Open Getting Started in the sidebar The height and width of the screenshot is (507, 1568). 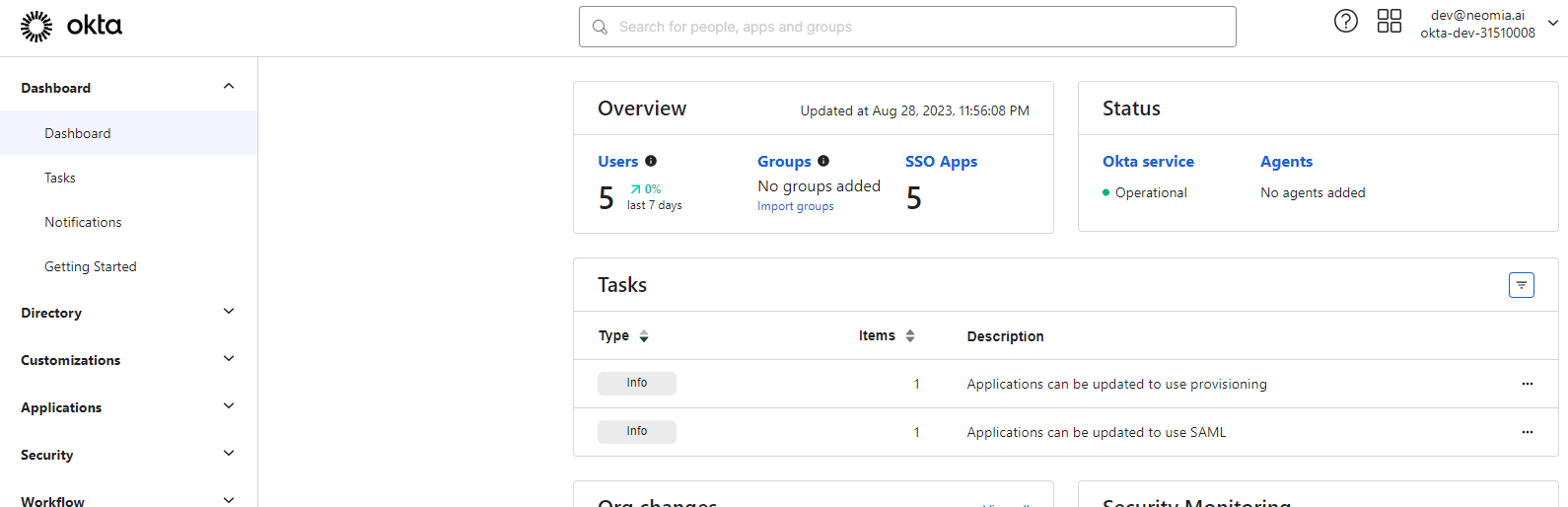point(91,266)
